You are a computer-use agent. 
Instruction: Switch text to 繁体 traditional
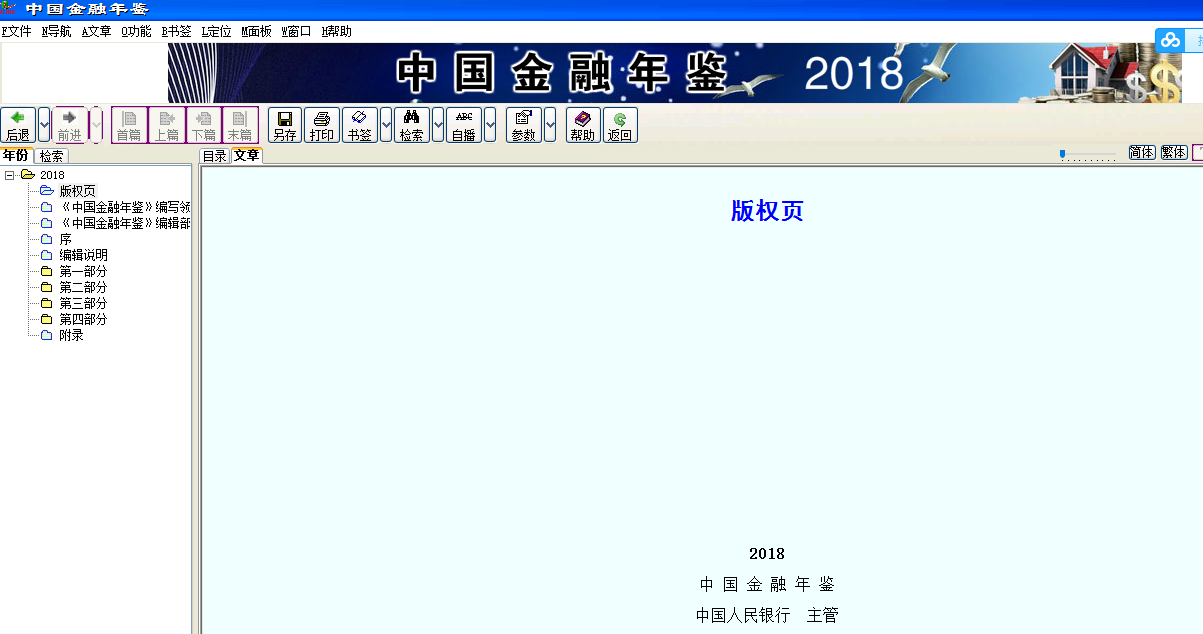[x=1174, y=153]
